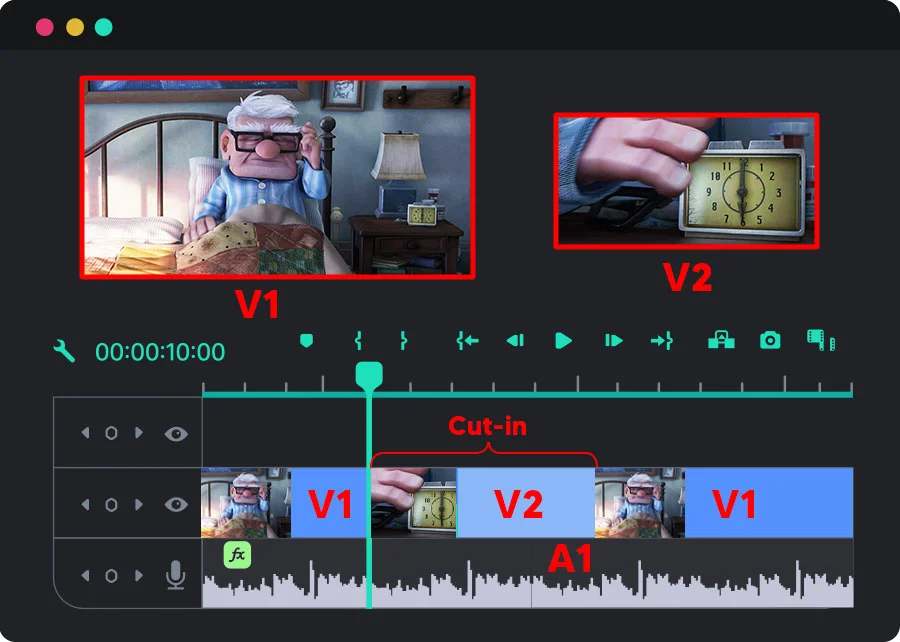Viewport: 900px width, 642px height.
Task: Select the alarm clock clip on the timeline
Action: [x=483, y=503]
